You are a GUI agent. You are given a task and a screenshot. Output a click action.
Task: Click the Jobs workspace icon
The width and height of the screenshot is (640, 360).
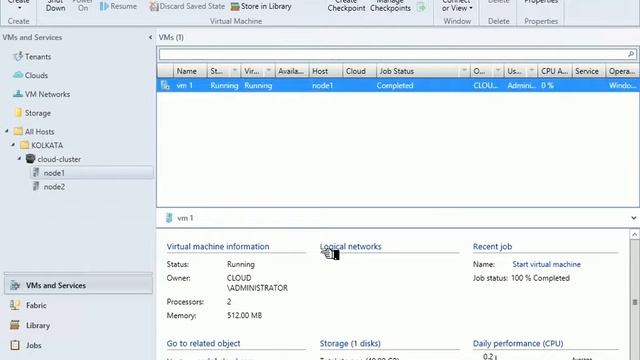point(15,345)
